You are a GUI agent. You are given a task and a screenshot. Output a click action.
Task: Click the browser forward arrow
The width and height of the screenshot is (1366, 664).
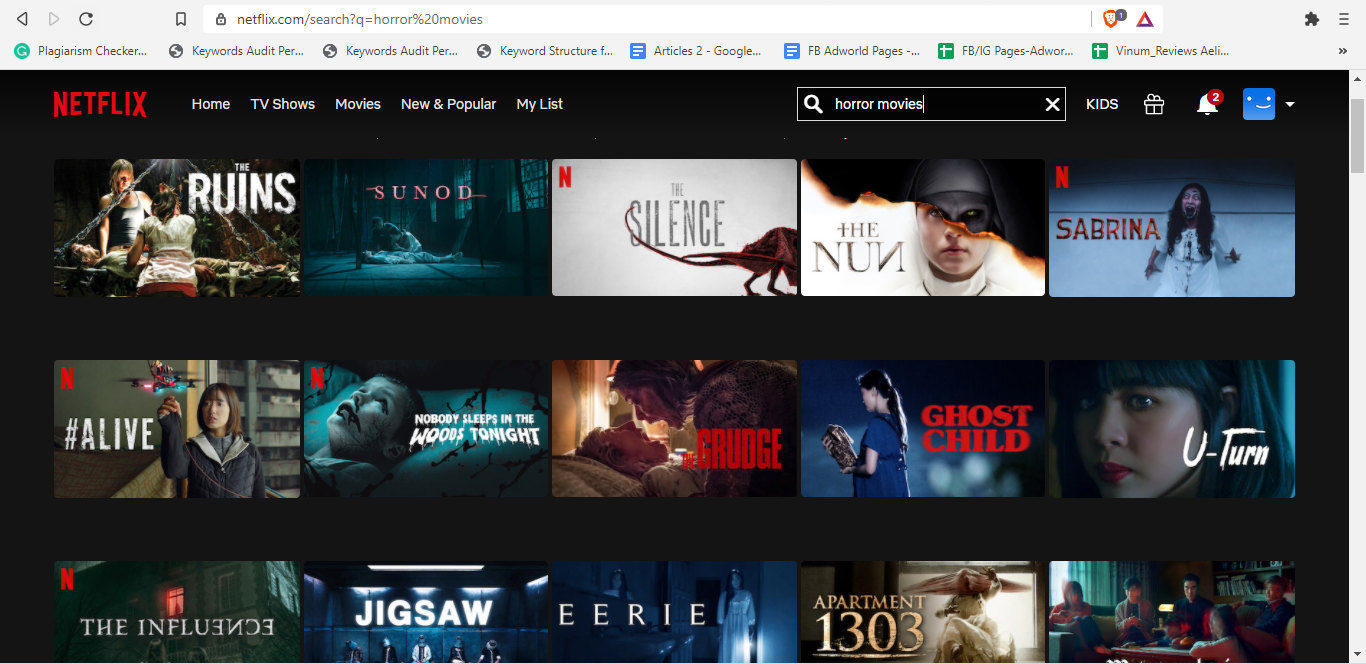(x=54, y=19)
